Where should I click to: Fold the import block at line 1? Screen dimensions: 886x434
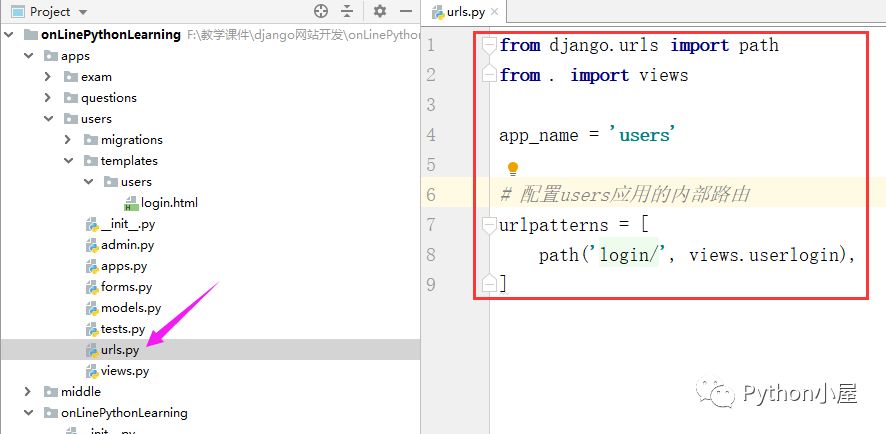click(489, 46)
